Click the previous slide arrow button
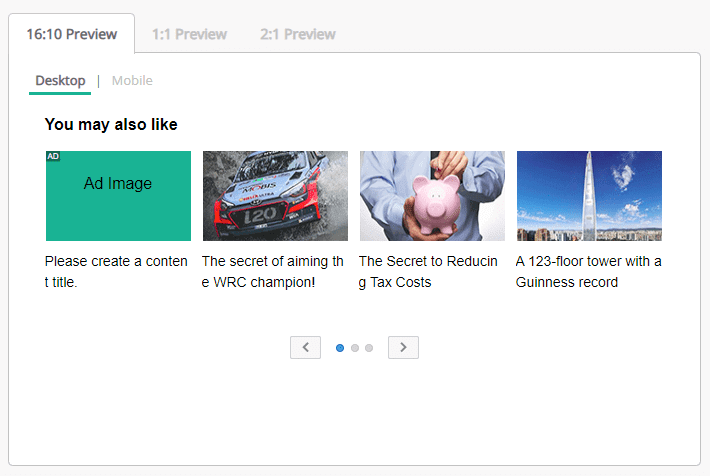Viewport: 710px width, 476px height. [x=305, y=347]
